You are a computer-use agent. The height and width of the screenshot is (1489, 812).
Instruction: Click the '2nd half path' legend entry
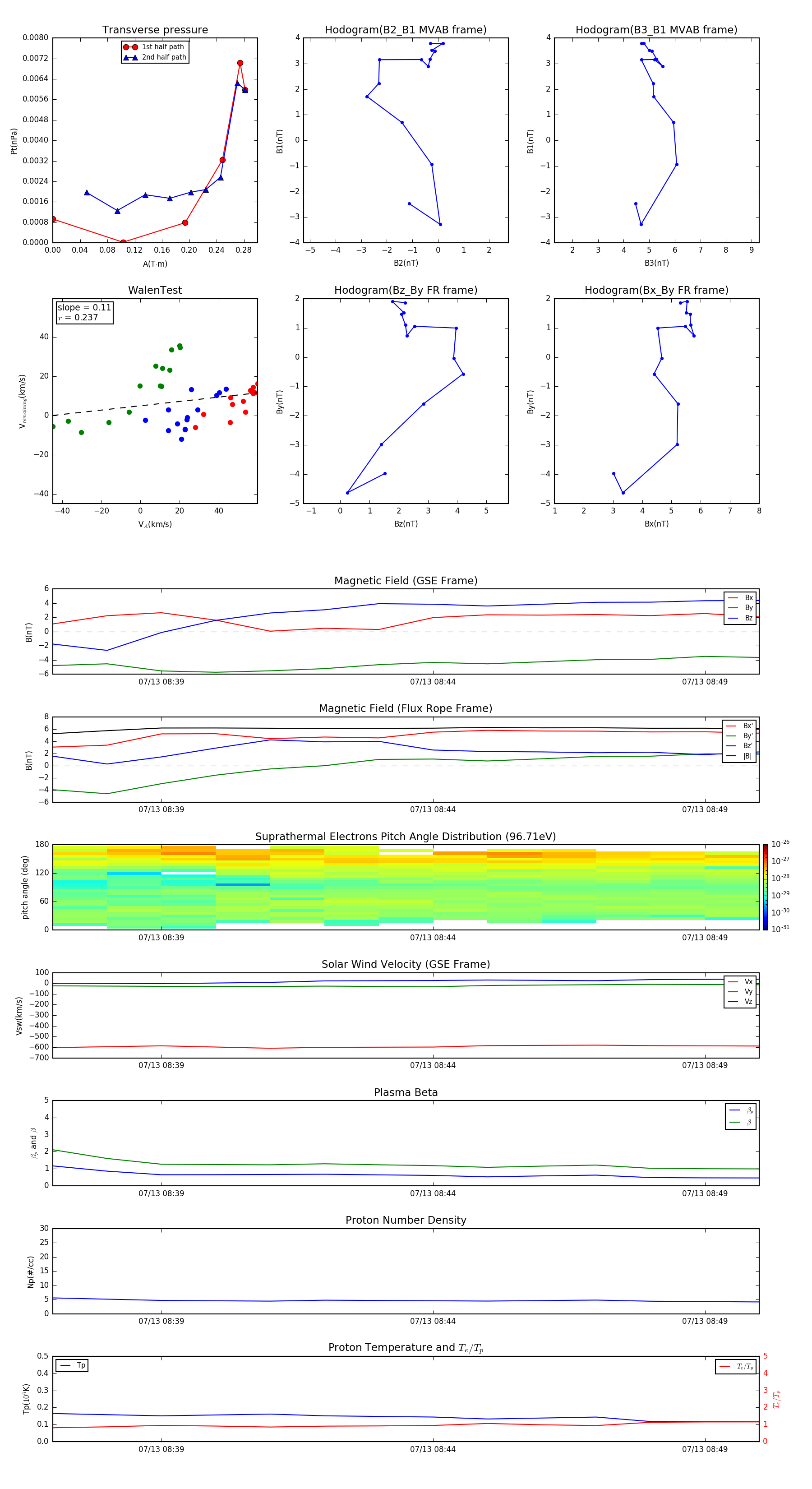point(154,57)
